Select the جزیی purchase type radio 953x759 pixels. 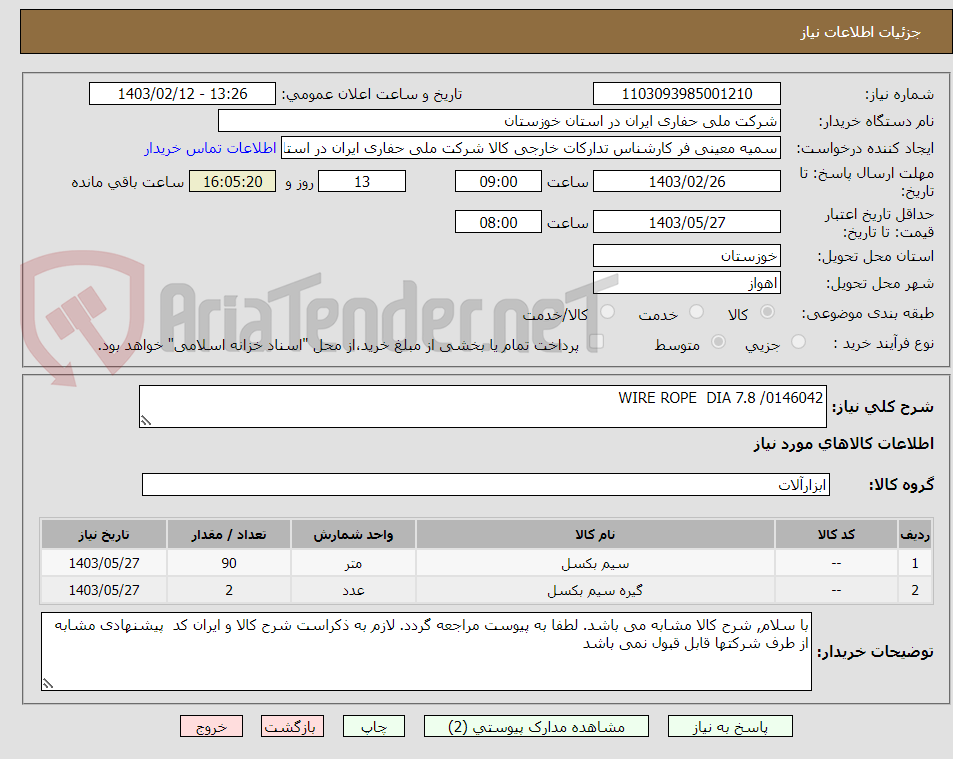tap(799, 342)
